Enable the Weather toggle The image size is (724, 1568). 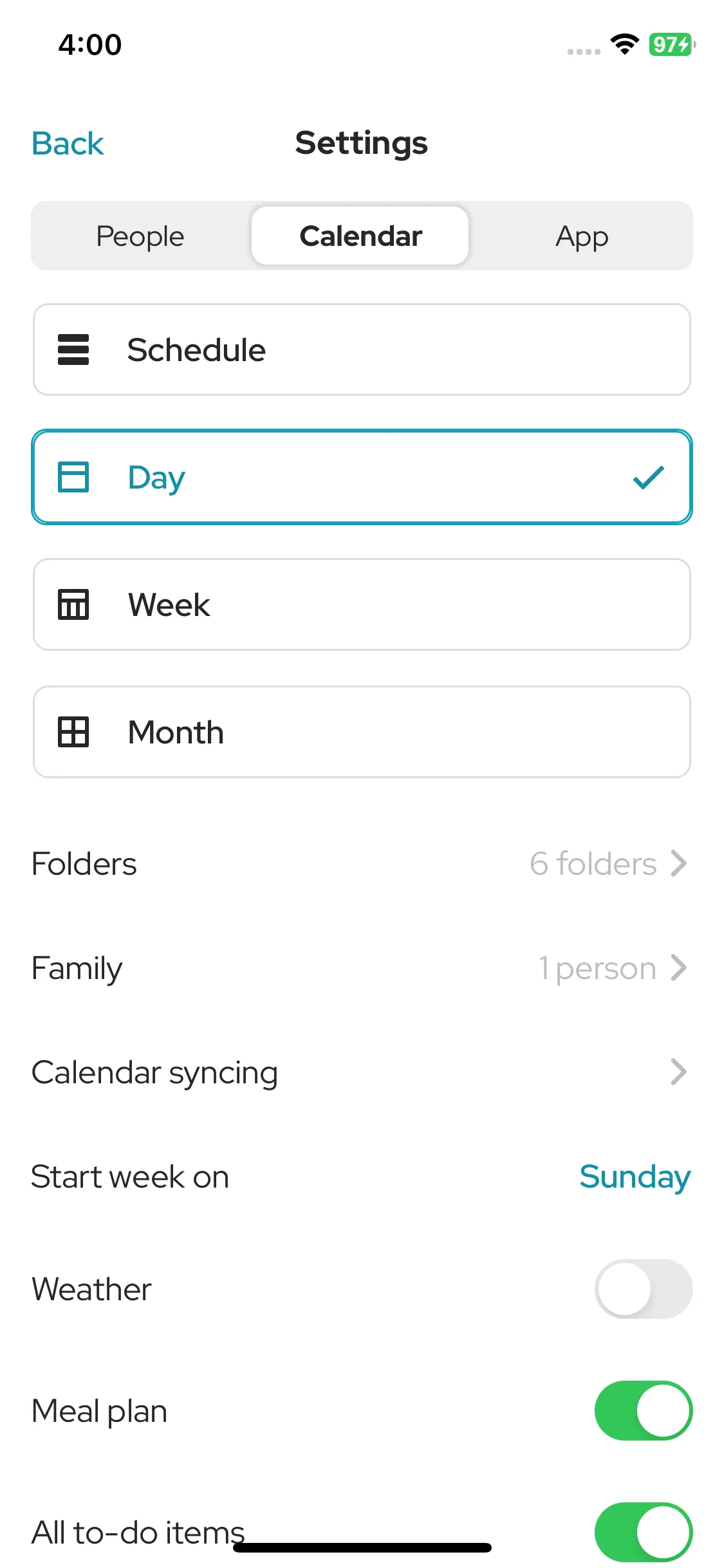(644, 1289)
